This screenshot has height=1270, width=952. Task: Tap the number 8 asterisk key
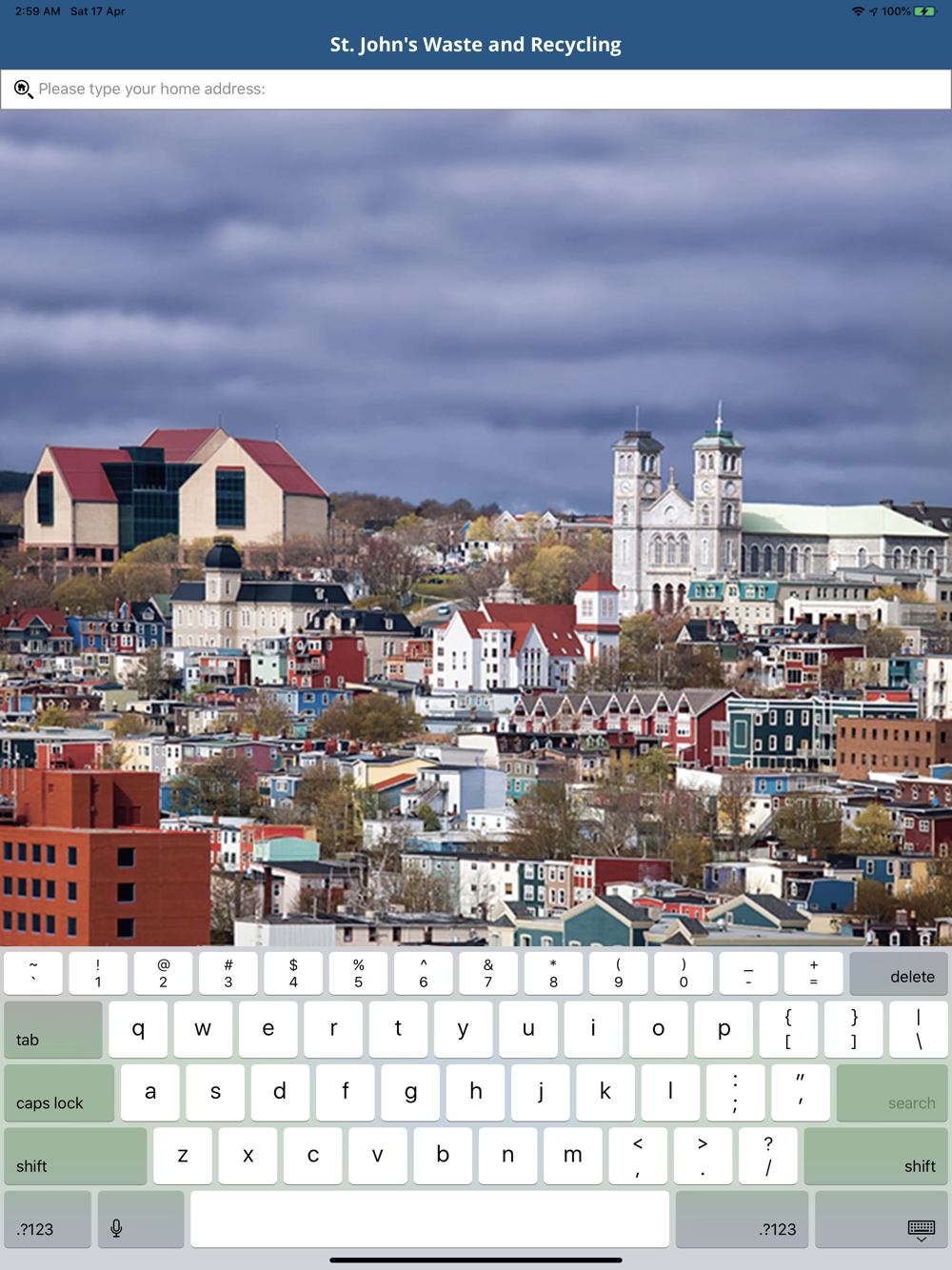[553, 973]
